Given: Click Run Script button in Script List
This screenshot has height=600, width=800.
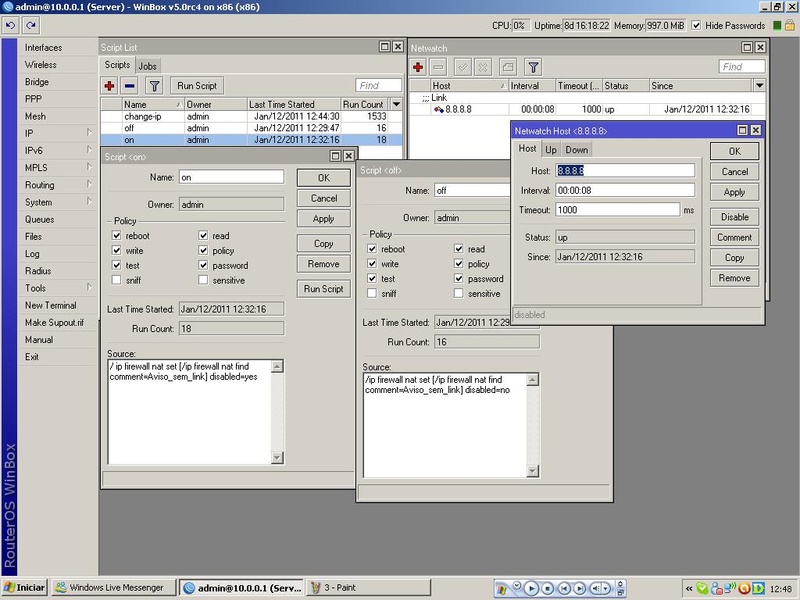Looking at the screenshot, I should pyautogui.click(x=195, y=86).
